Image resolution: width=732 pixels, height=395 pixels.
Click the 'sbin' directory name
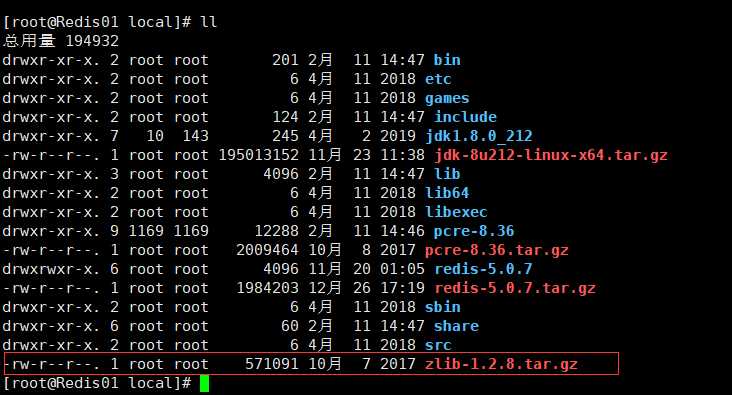[x=443, y=307]
